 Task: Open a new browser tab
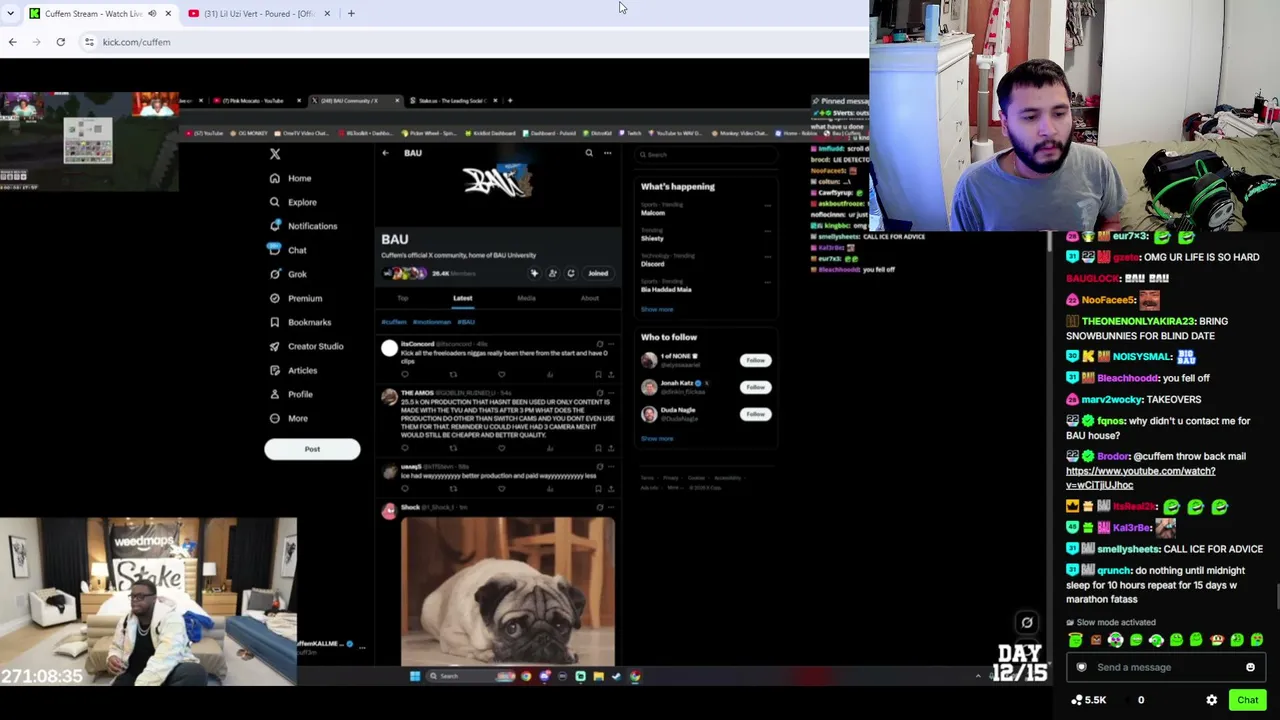351,13
